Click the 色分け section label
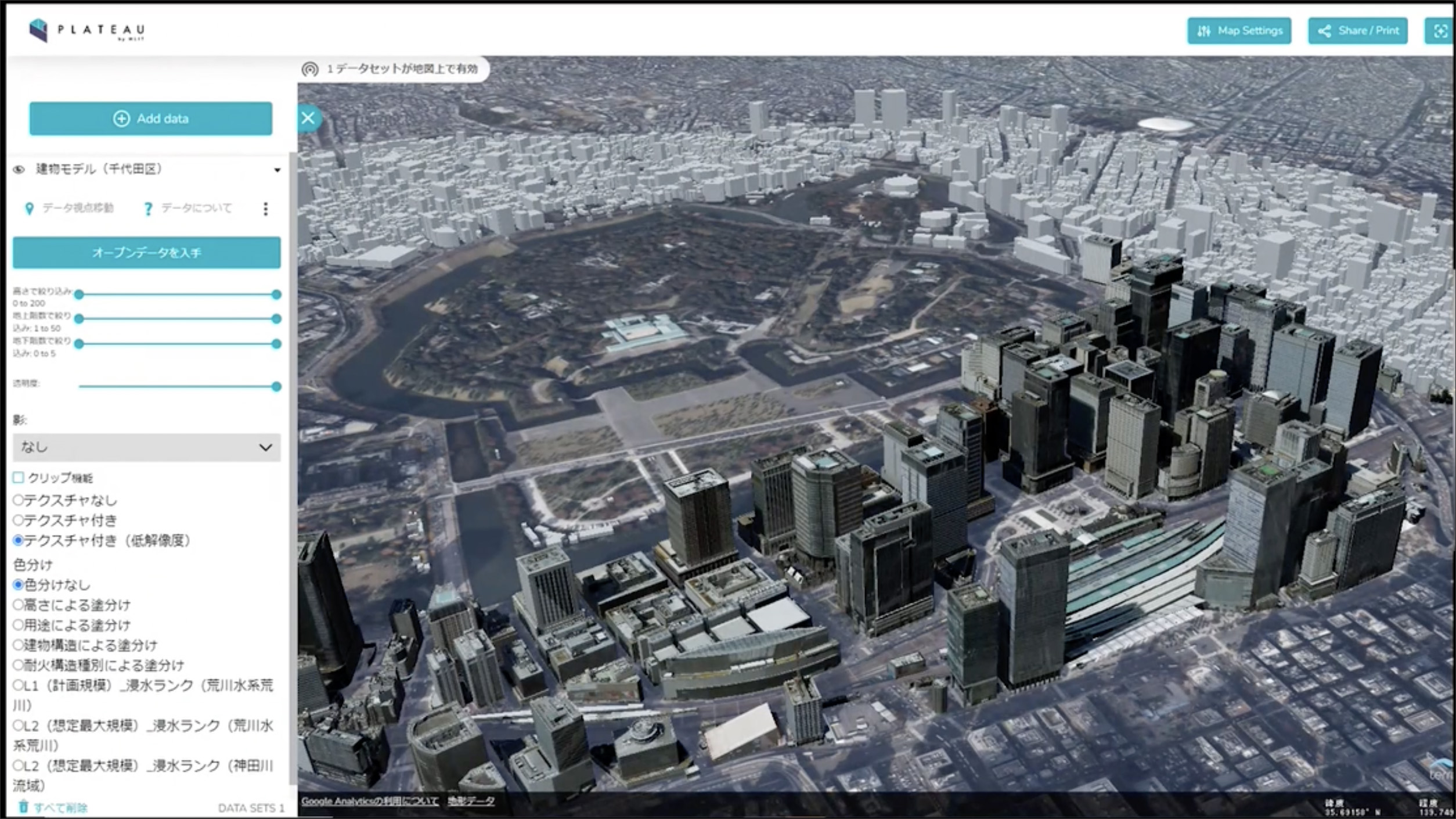 point(33,565)
